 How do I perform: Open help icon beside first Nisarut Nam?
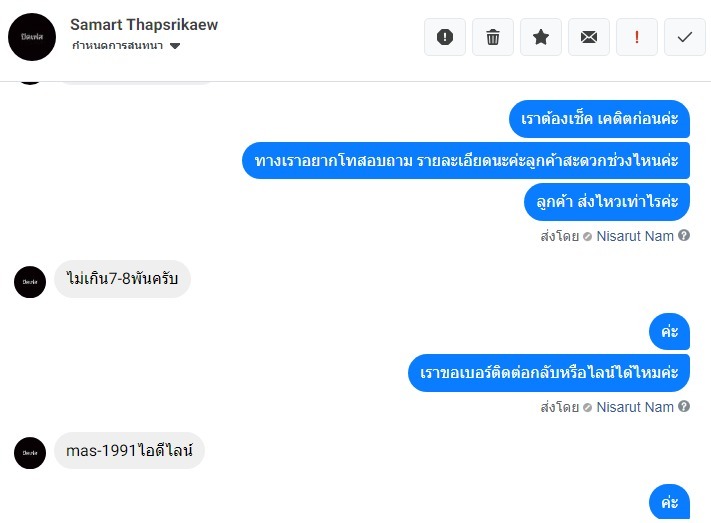(x=684, y=235)
